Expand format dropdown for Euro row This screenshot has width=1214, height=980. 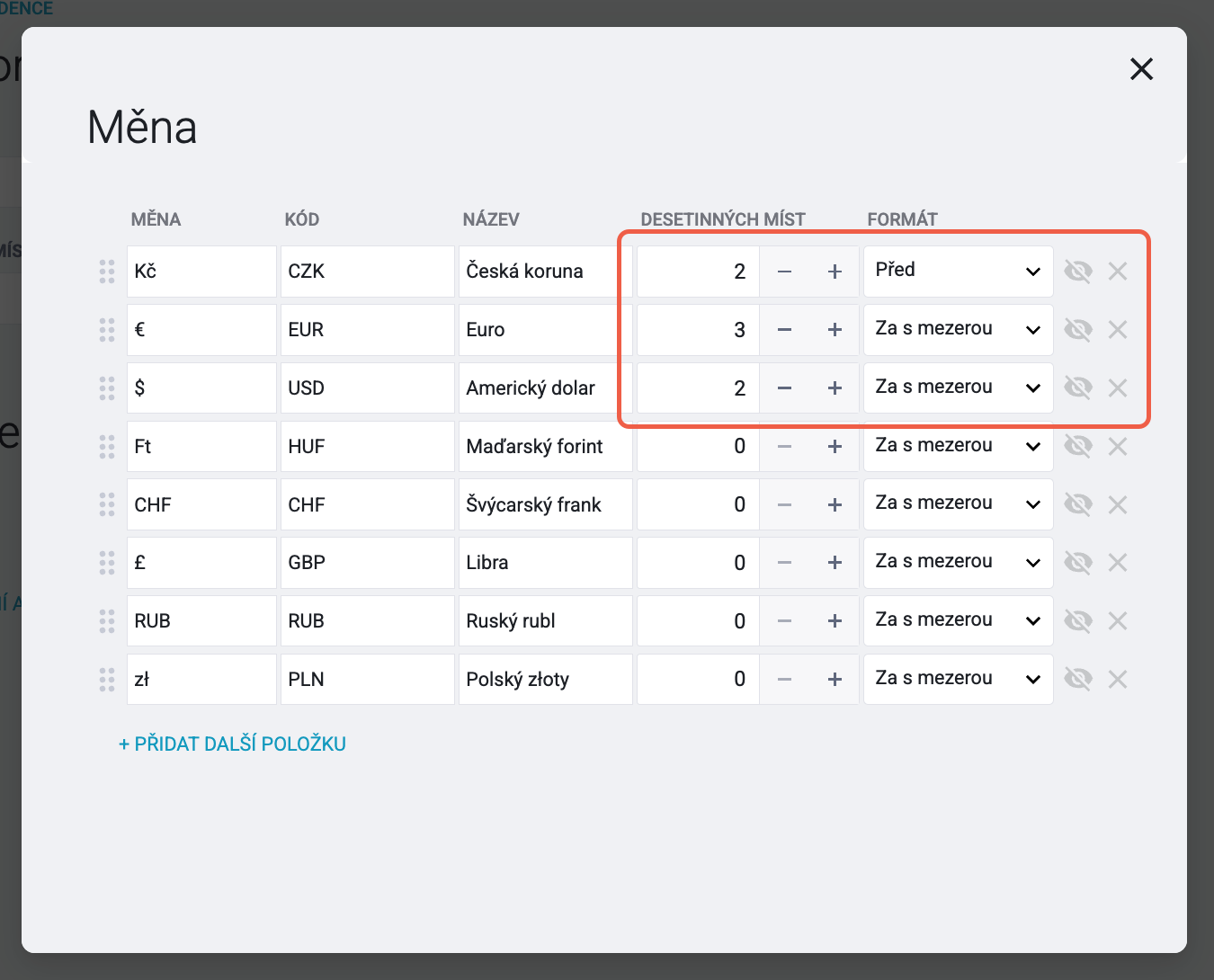(x=958, y=330)
